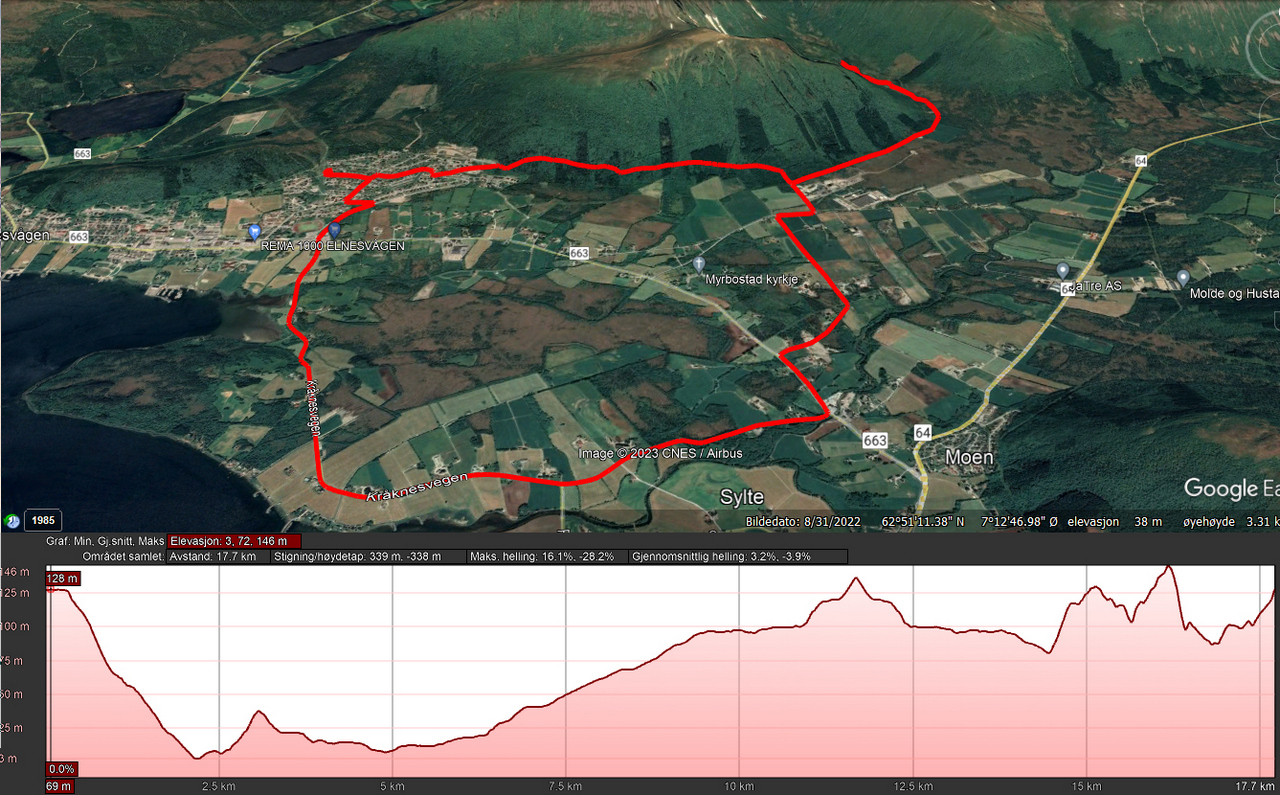The height and width of the screenshot is (795, 1280).
Task: Click the 0.0% slope indicator label
Action: pyautogui.click(x=62, y=769)
